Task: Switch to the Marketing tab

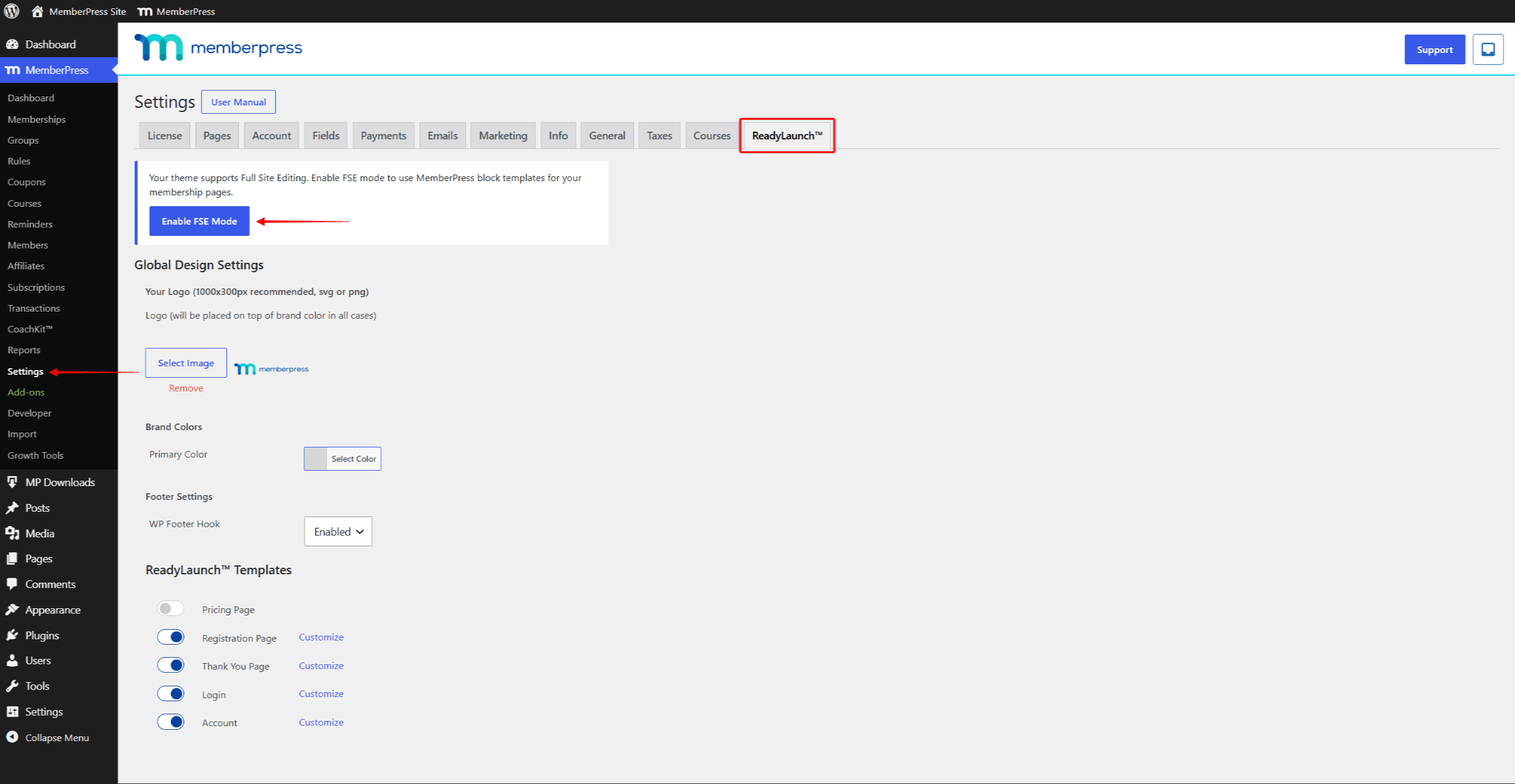Action: [x=503, y=136]
